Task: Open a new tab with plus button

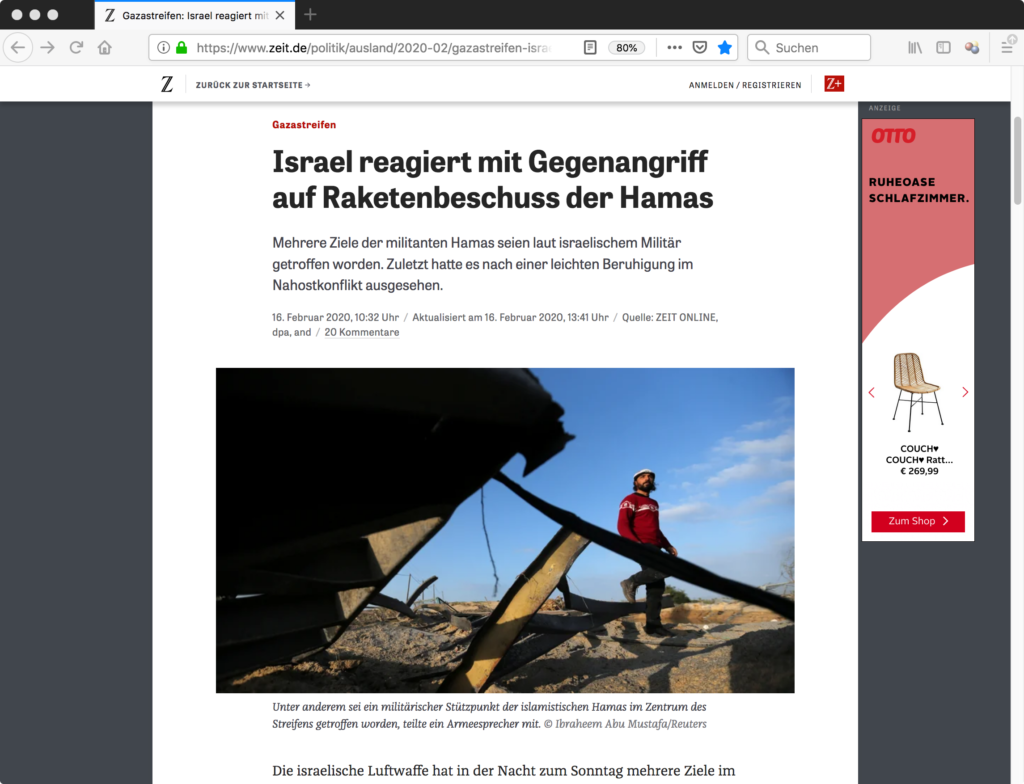Action: point(310,14)
